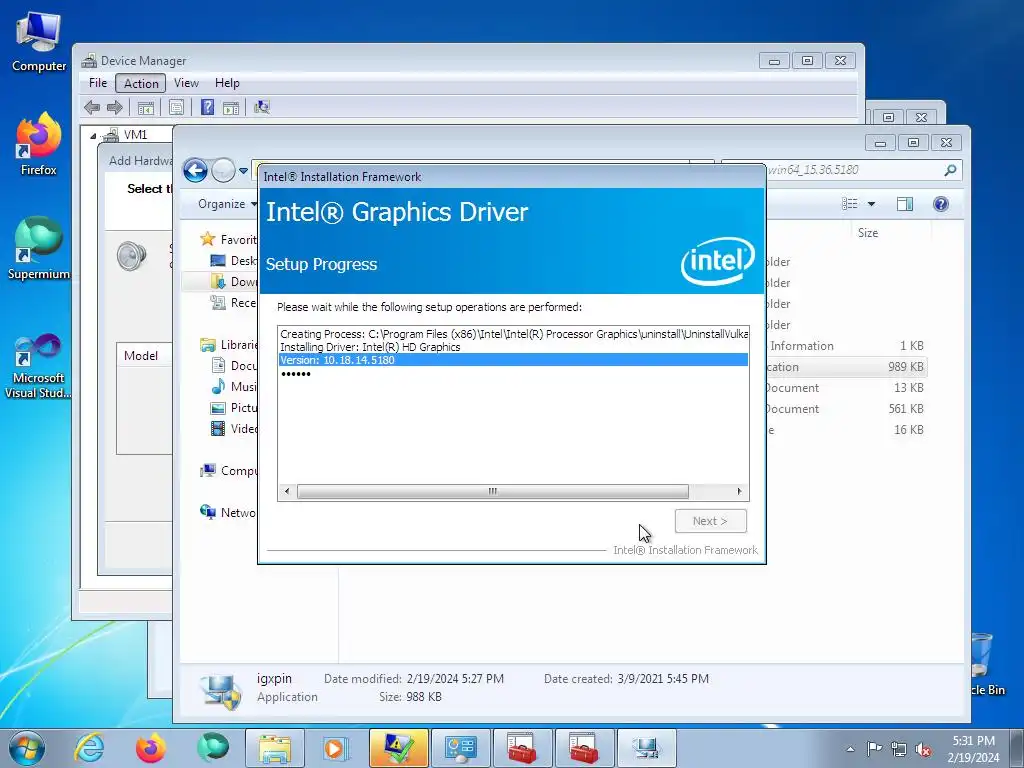This screenshot has width=1024, height=768.
Task: Click the log scrollbar right arrow
Action: pos(739,491)
